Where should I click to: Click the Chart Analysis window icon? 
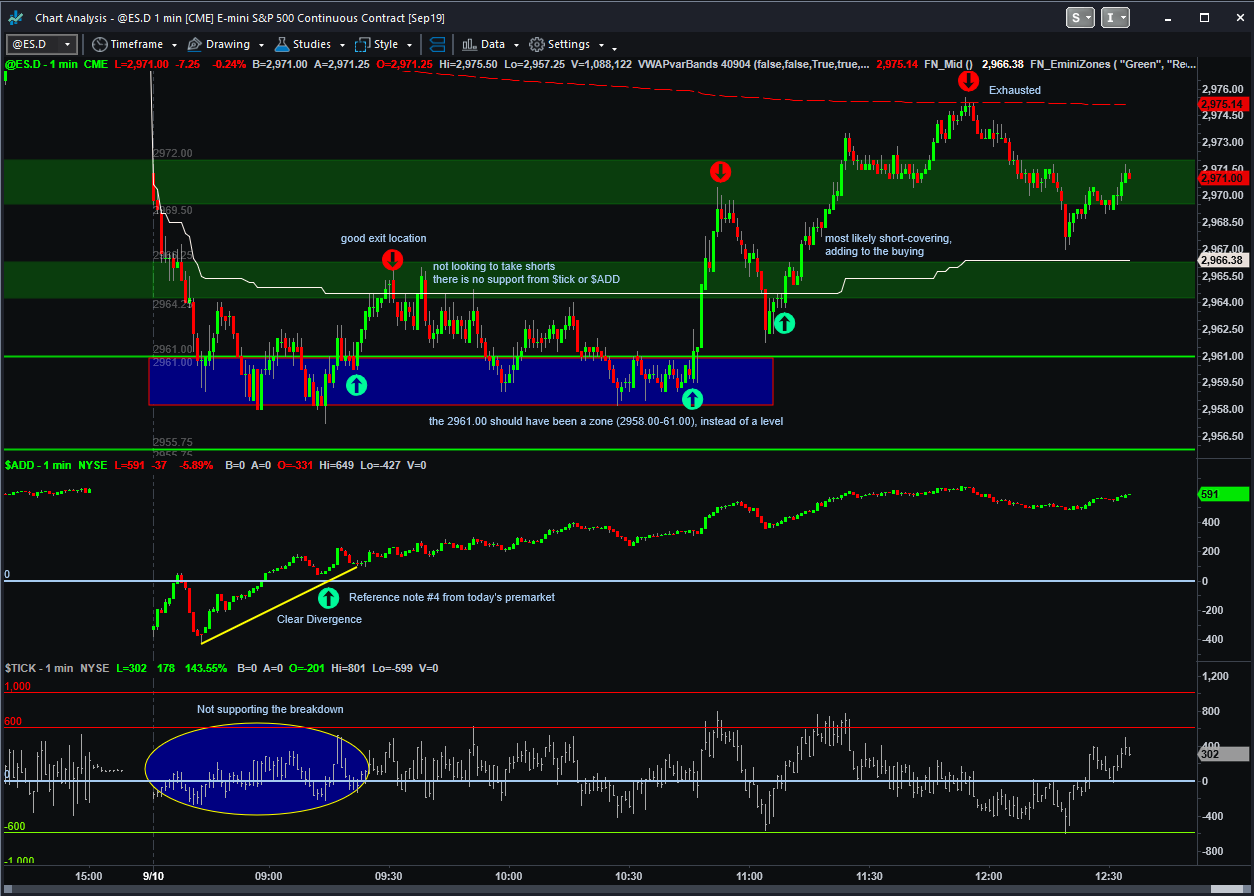coord(17,18)
